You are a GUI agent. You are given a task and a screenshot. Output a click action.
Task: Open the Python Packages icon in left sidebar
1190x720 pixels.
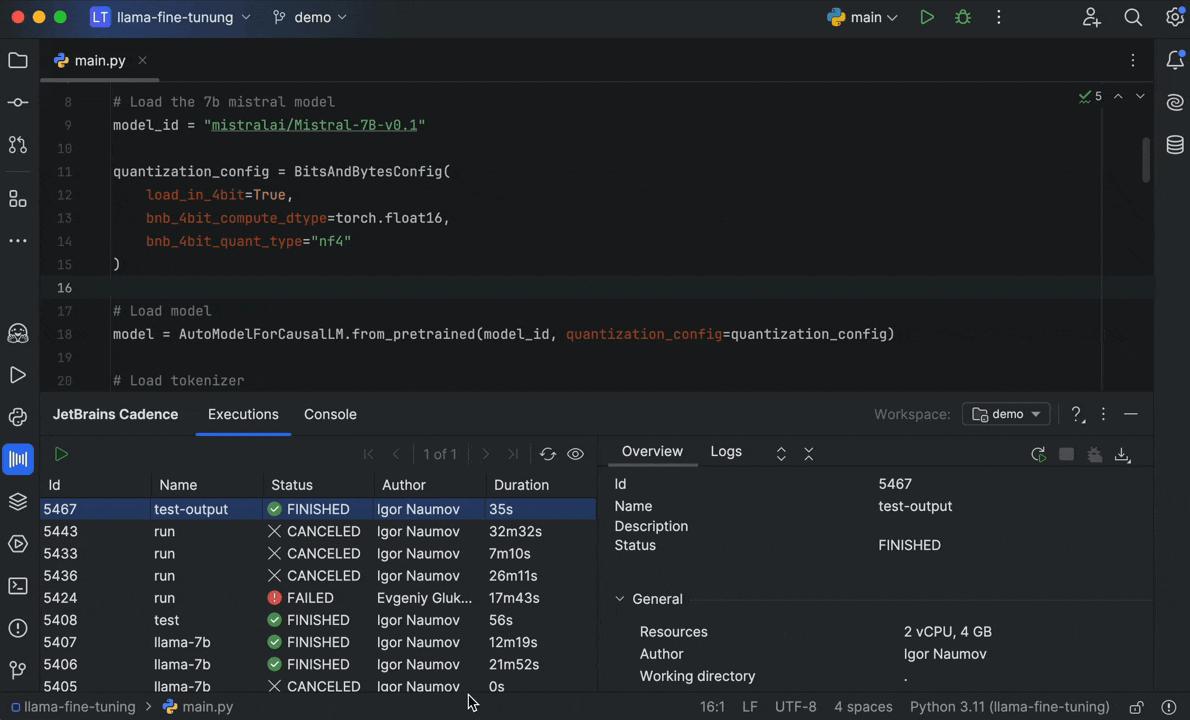[17, 419]
